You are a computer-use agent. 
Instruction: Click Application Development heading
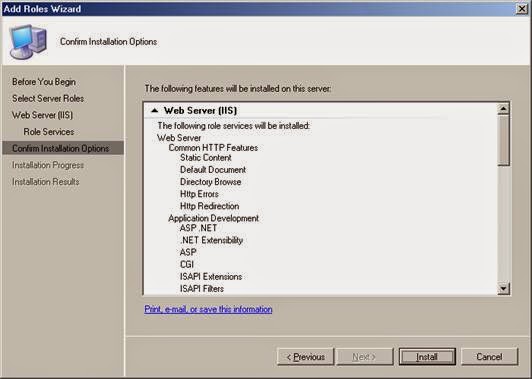point(213,218)
